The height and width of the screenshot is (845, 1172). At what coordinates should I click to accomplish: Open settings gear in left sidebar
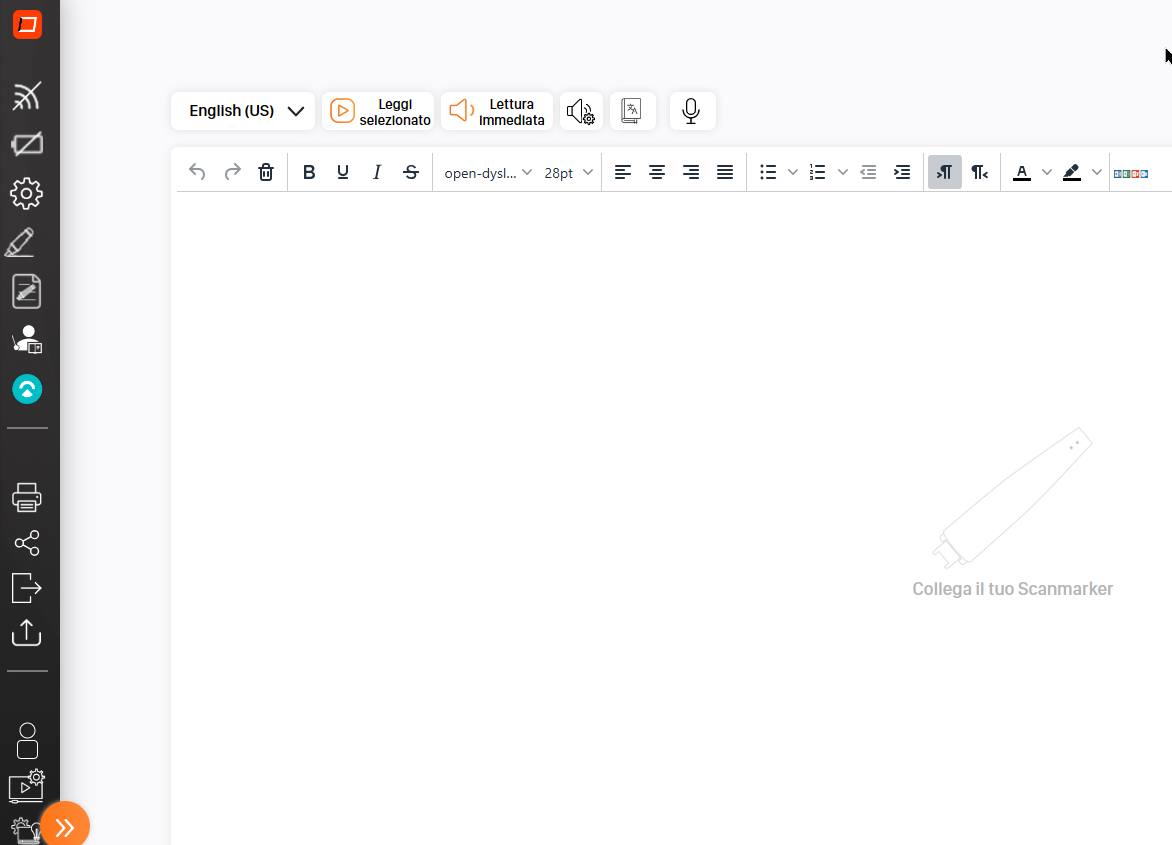click(x=27, y=193)
